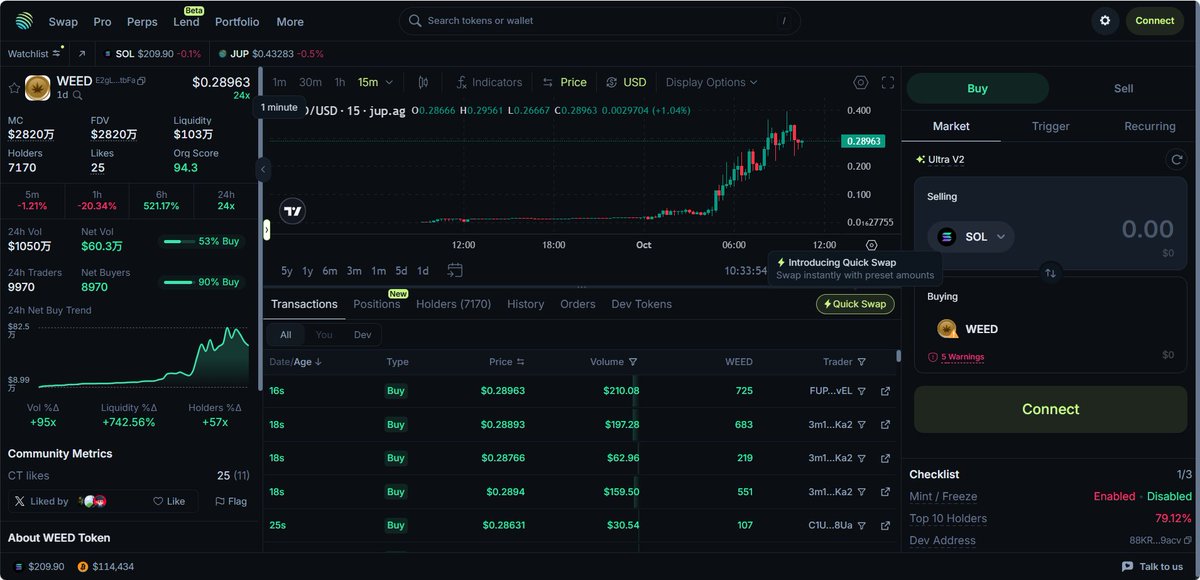Add WEED to favorites with star icon

click(14, 88)
